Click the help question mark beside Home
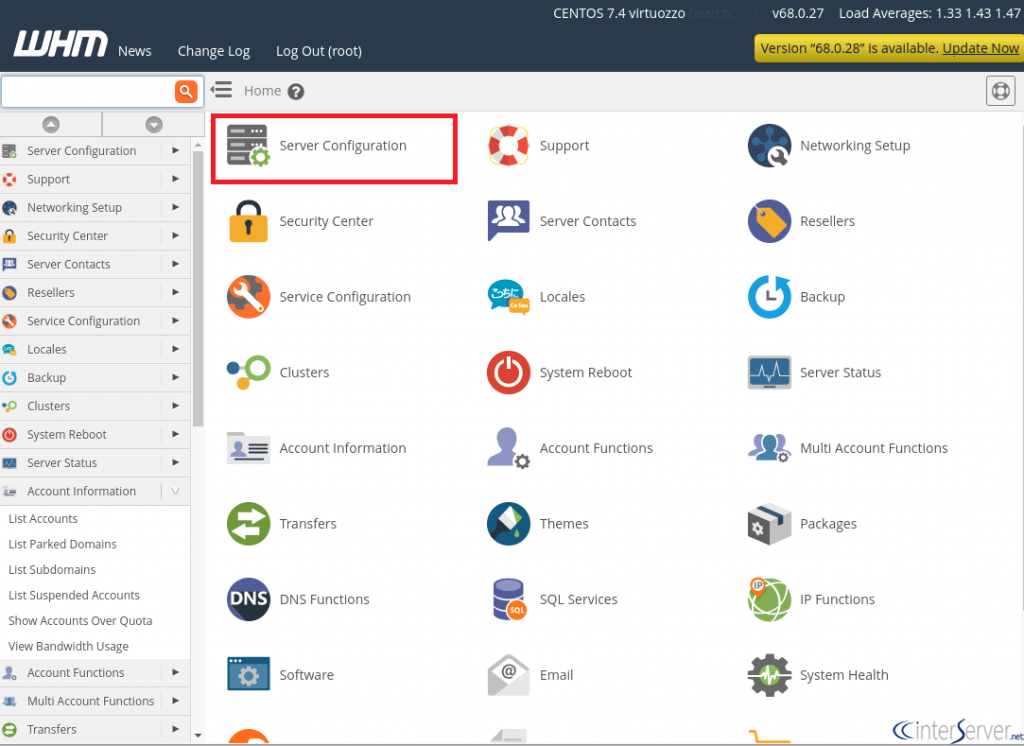1024x746 pixels. (x=296, y=91)
